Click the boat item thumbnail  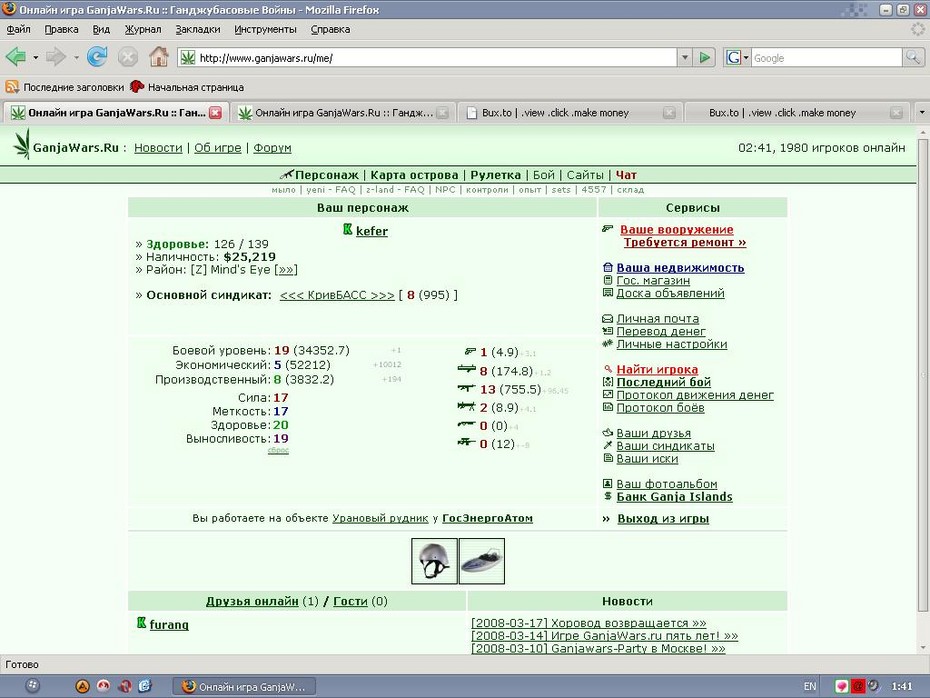(482, 561)
